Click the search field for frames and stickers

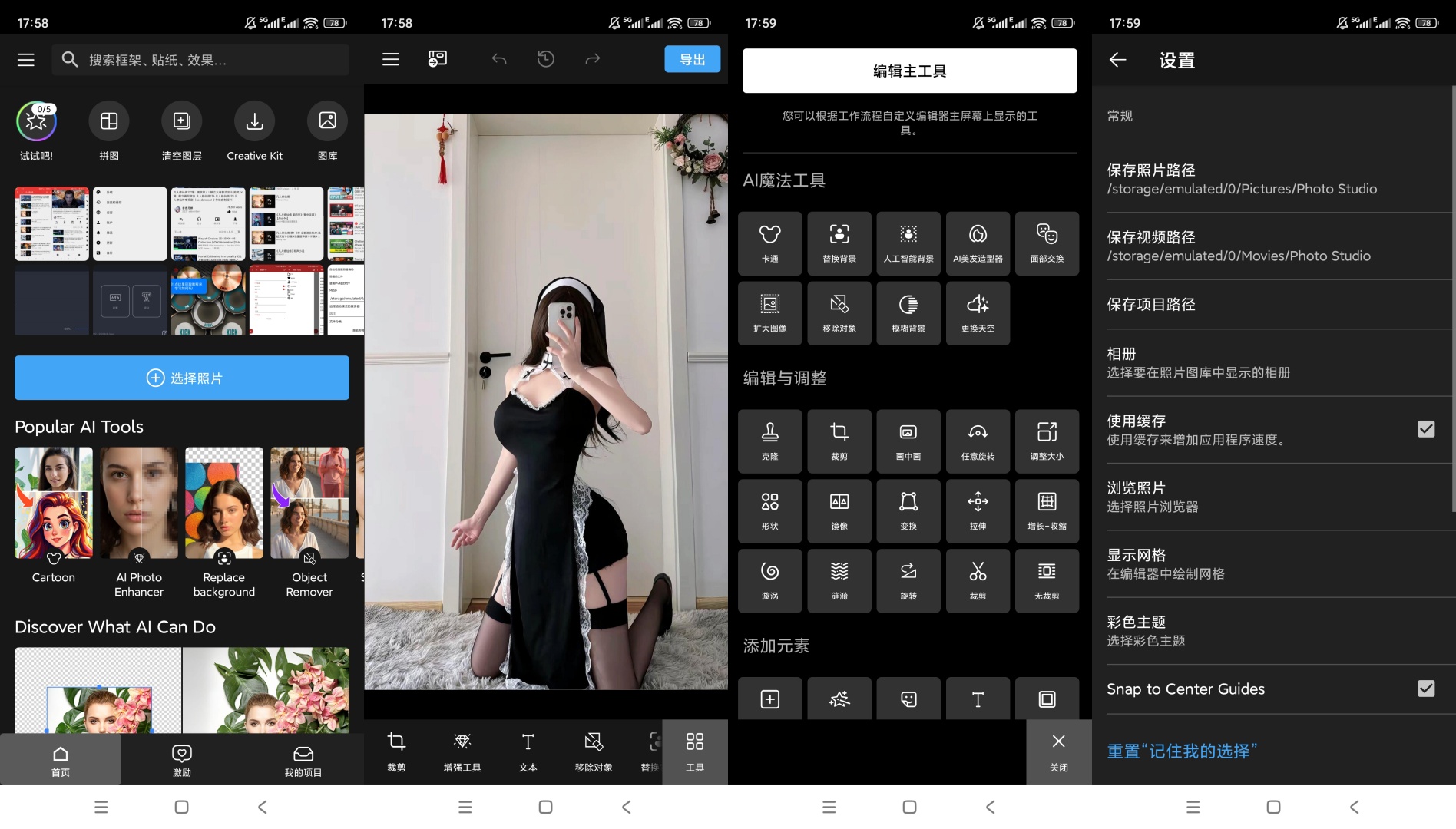tap(200, 59)
